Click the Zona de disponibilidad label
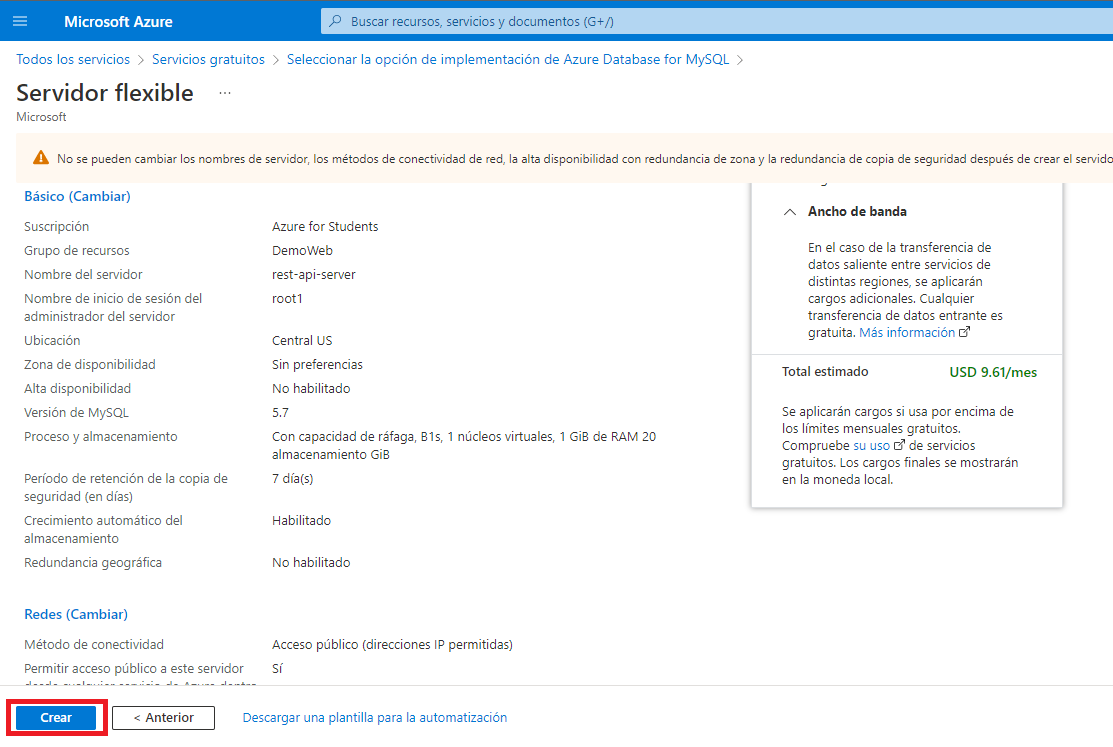 pyautogui.click(x=89, y=365)
